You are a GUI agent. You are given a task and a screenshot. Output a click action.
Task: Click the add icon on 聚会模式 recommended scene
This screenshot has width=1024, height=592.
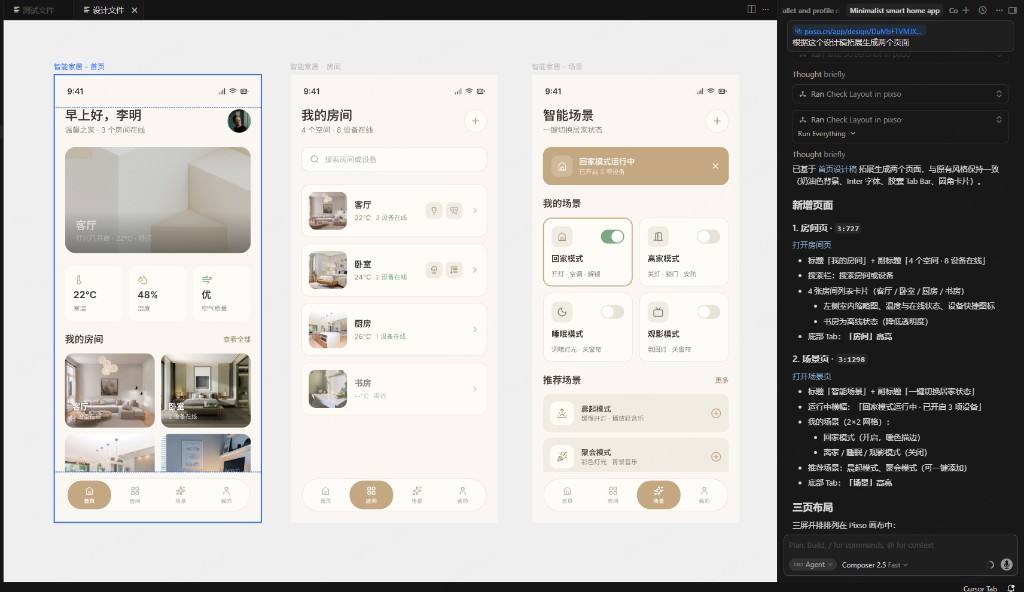click(716, 457)
